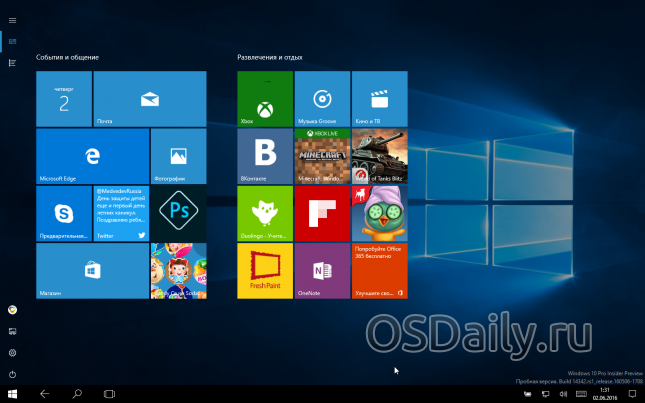This screenshot has width=645, height=403.
Task: Open Settings from the sidebar gear
Action: coord(12,352)
